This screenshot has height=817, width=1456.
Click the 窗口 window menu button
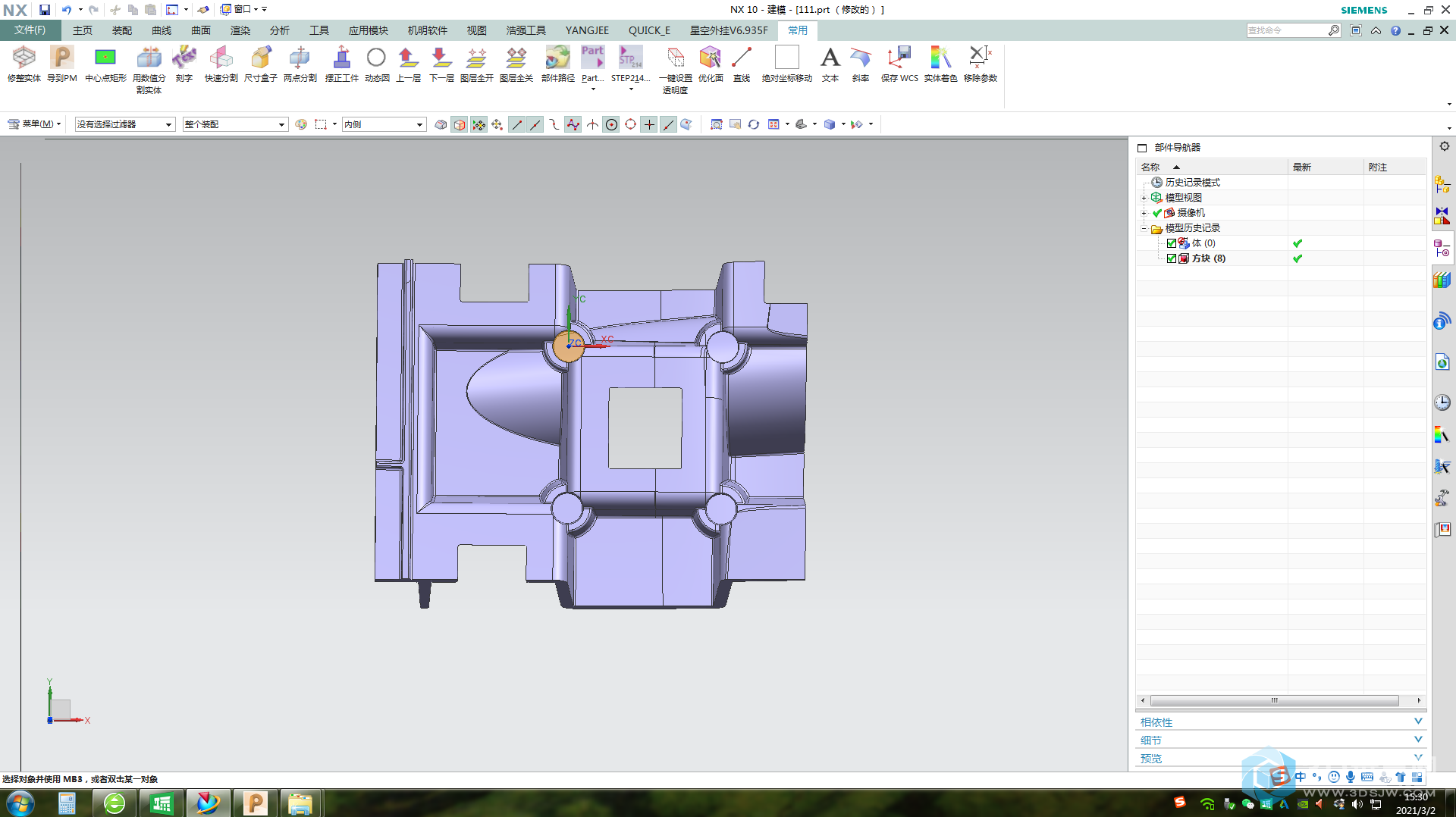tap(240, 10)
